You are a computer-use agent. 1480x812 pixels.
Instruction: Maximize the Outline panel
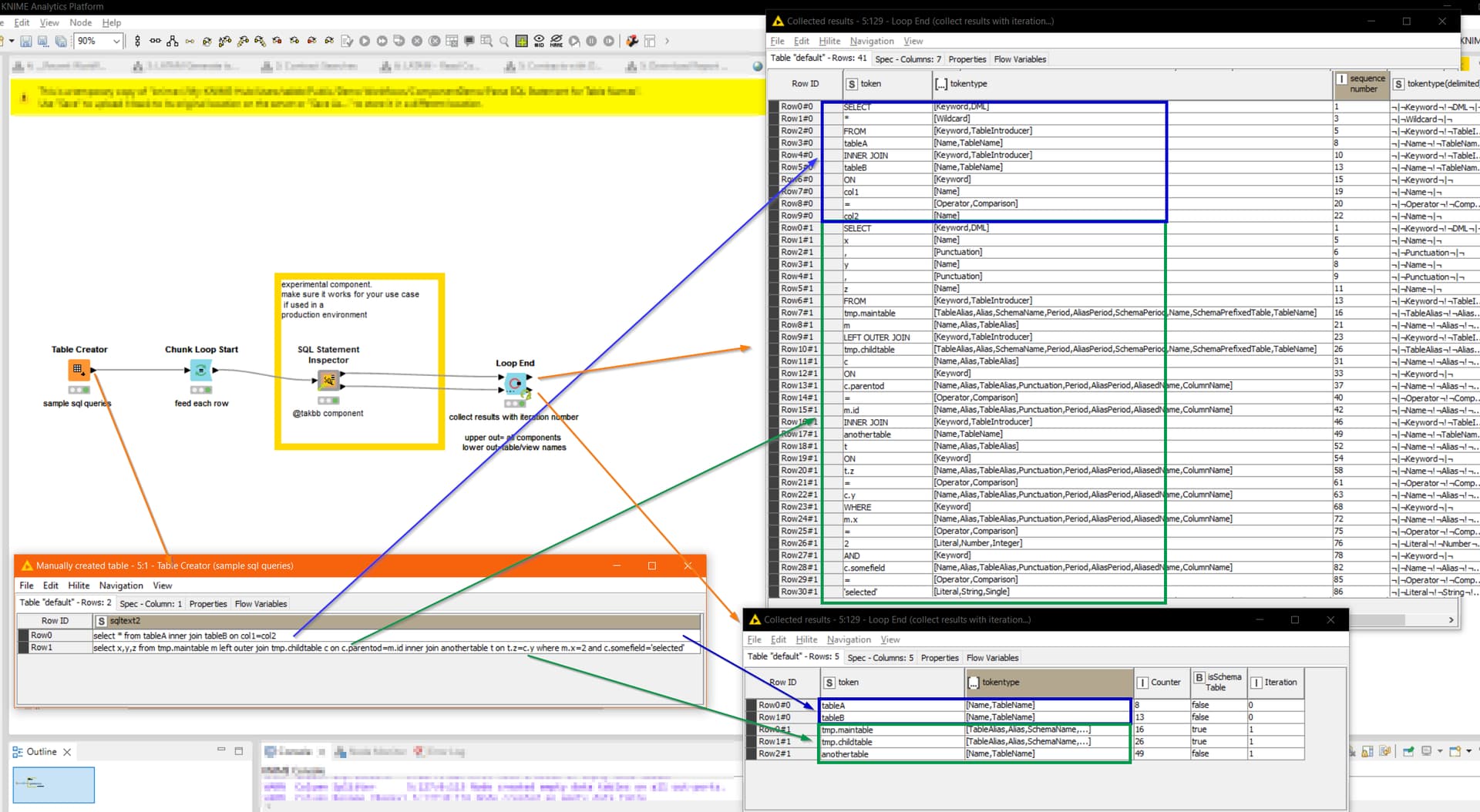coord(239,750)
